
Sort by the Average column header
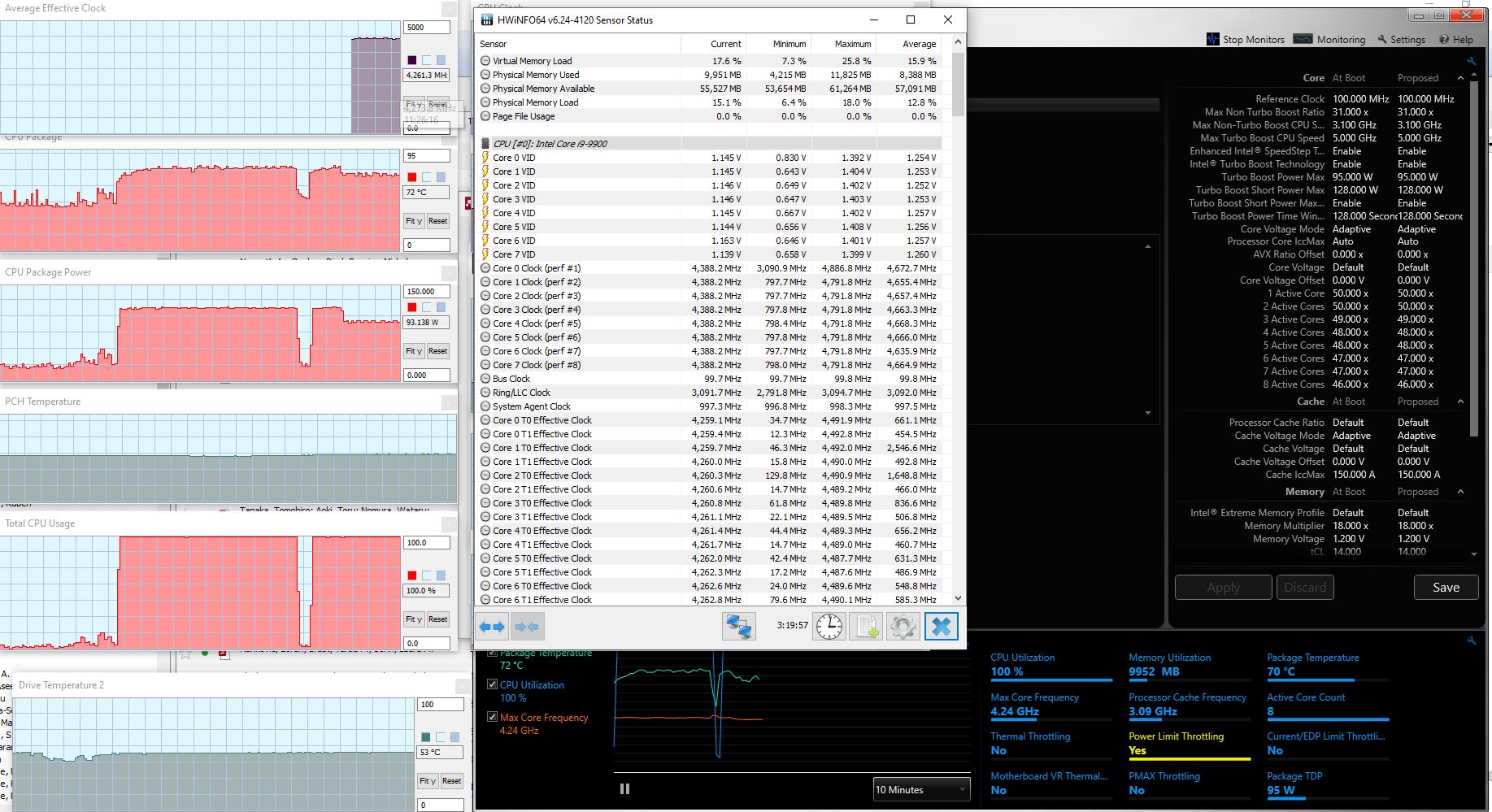908,44
